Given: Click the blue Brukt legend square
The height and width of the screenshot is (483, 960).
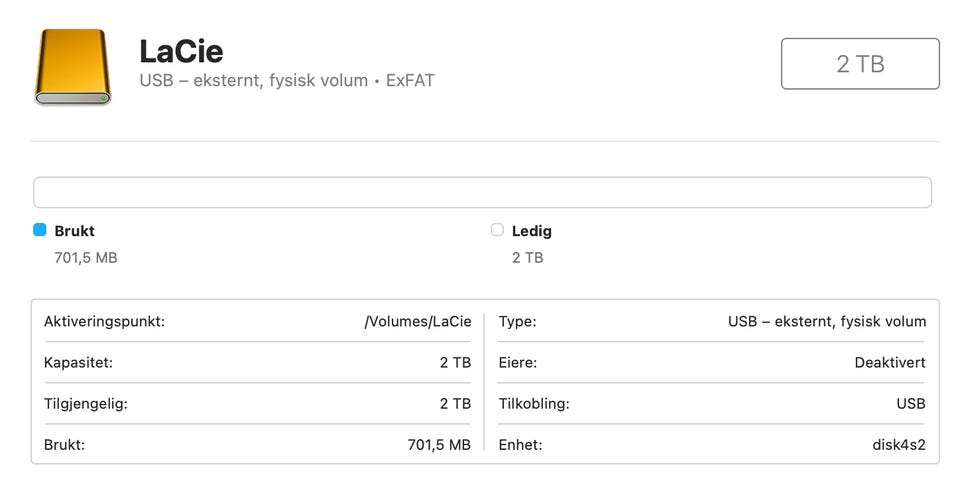Looking at the screenshot, I should (40, 230).
